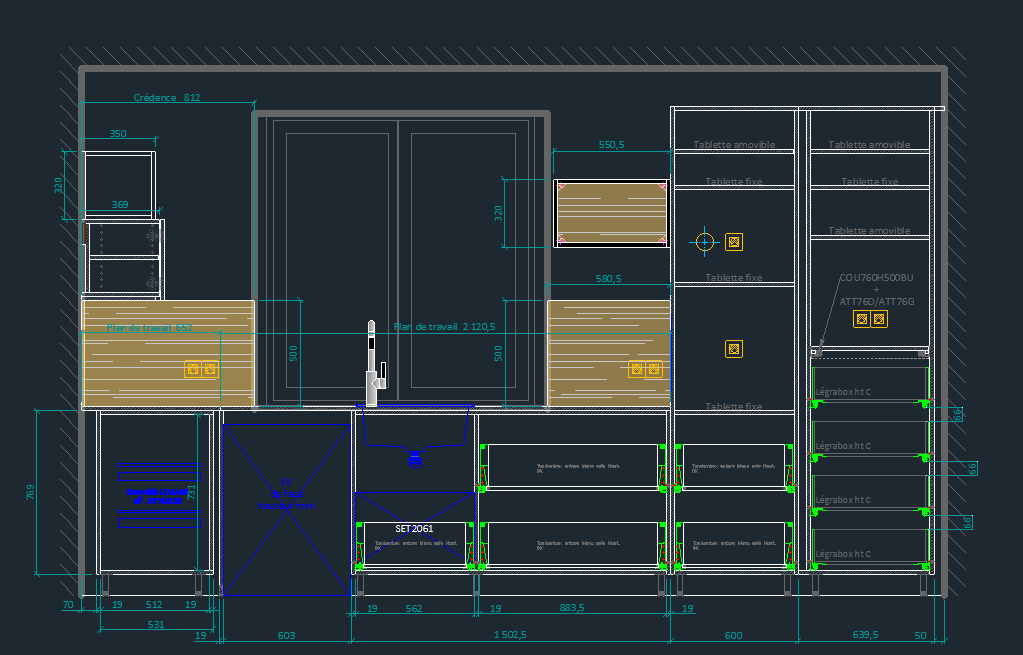Click the 603 dimension value
This screenshot has height=655, width=1023.
point(286,635)
